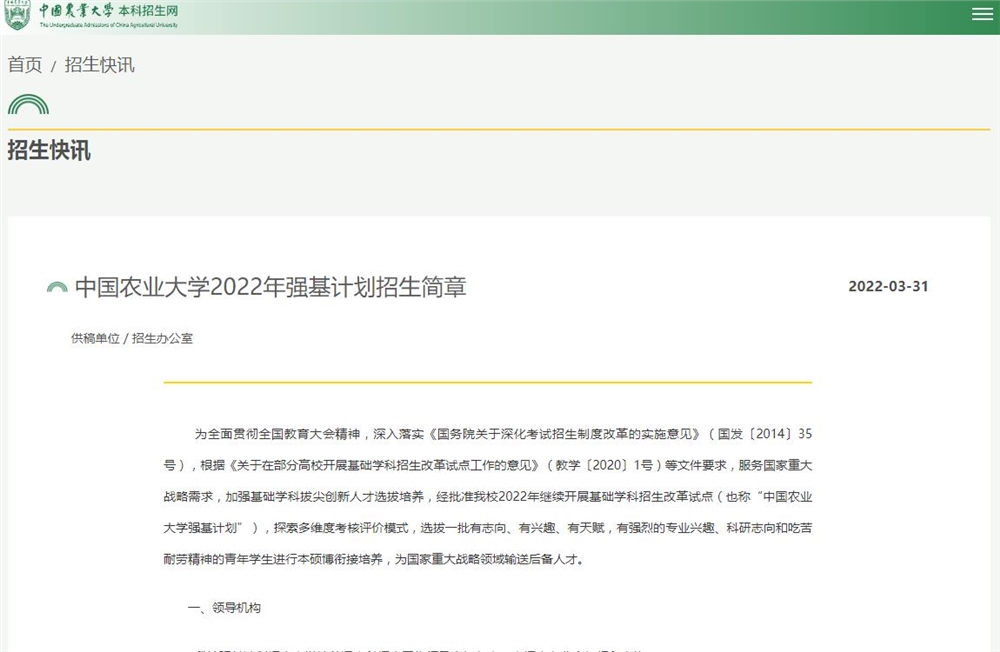Click the heading 一、领导机构
Image resolution: width=1000 pixels, height=652 pixels.
224,607
